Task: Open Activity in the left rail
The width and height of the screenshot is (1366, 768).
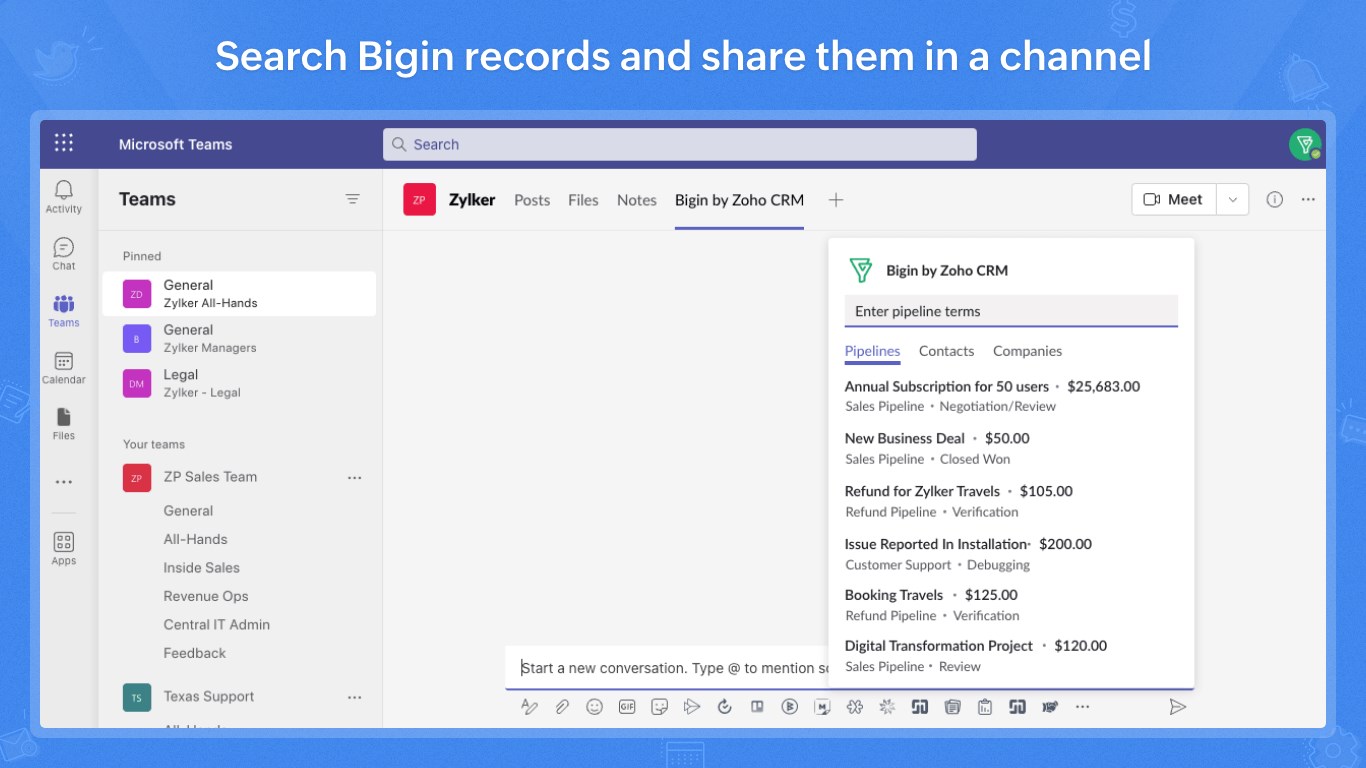Action: [64, 197]
